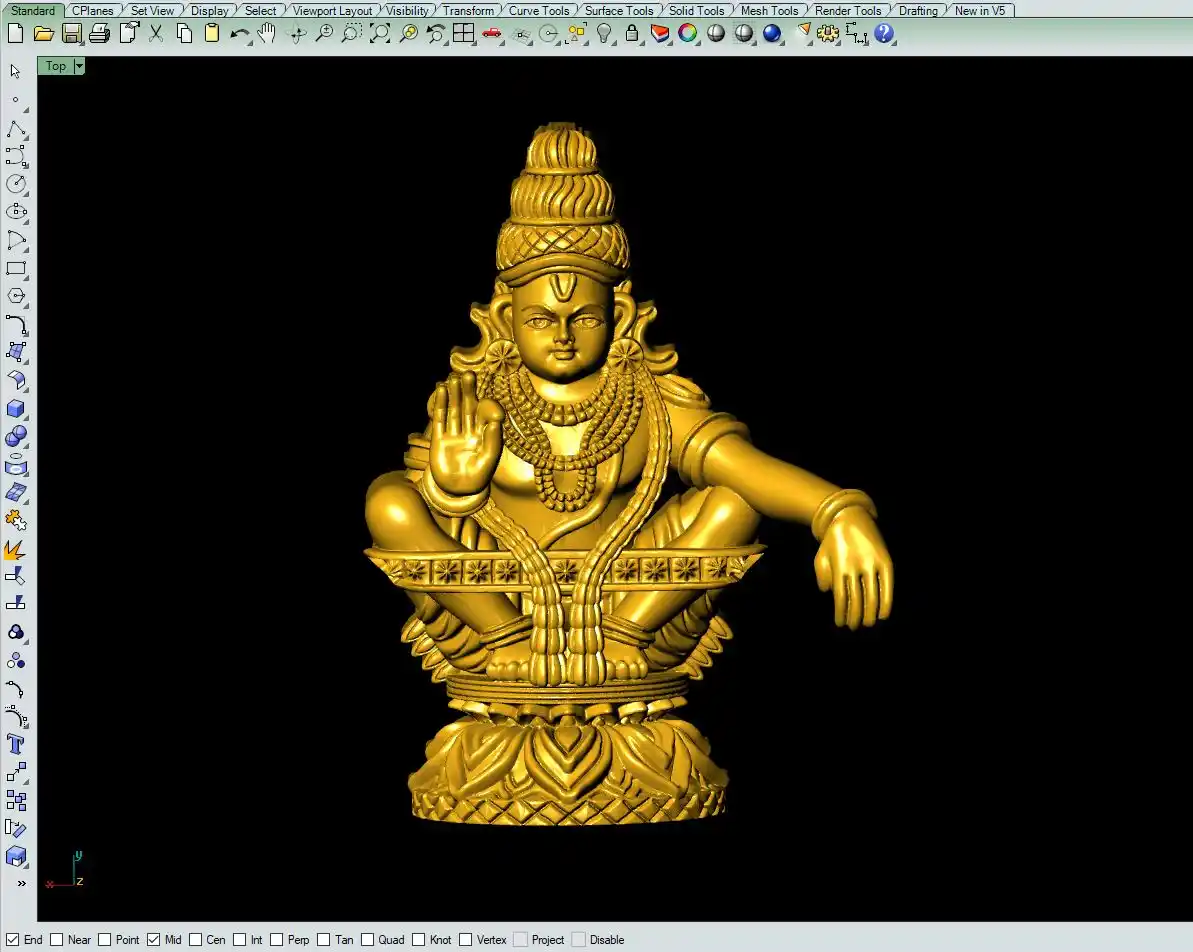Pick the Box solid tool

tap(16, 408)
